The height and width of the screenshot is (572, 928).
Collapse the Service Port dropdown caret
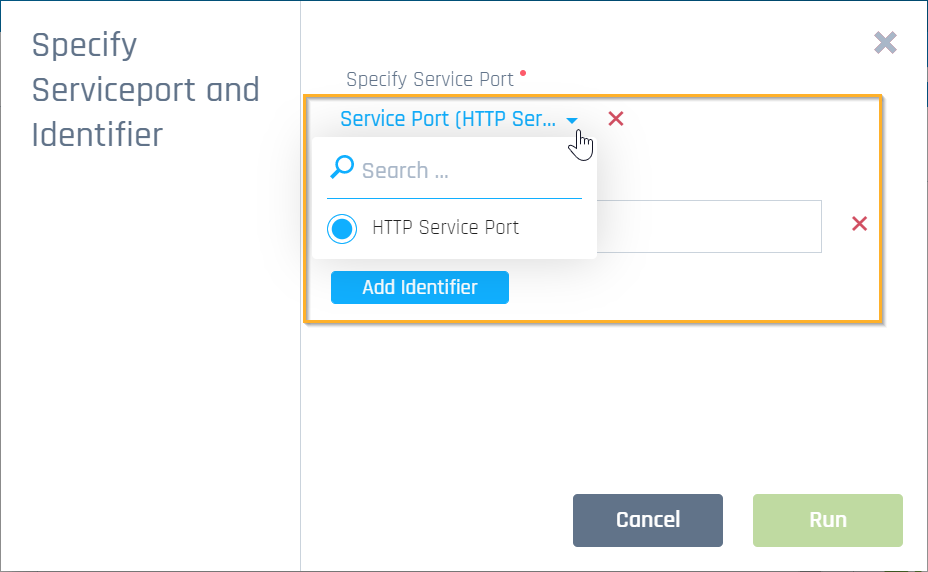tap(572, 121)
